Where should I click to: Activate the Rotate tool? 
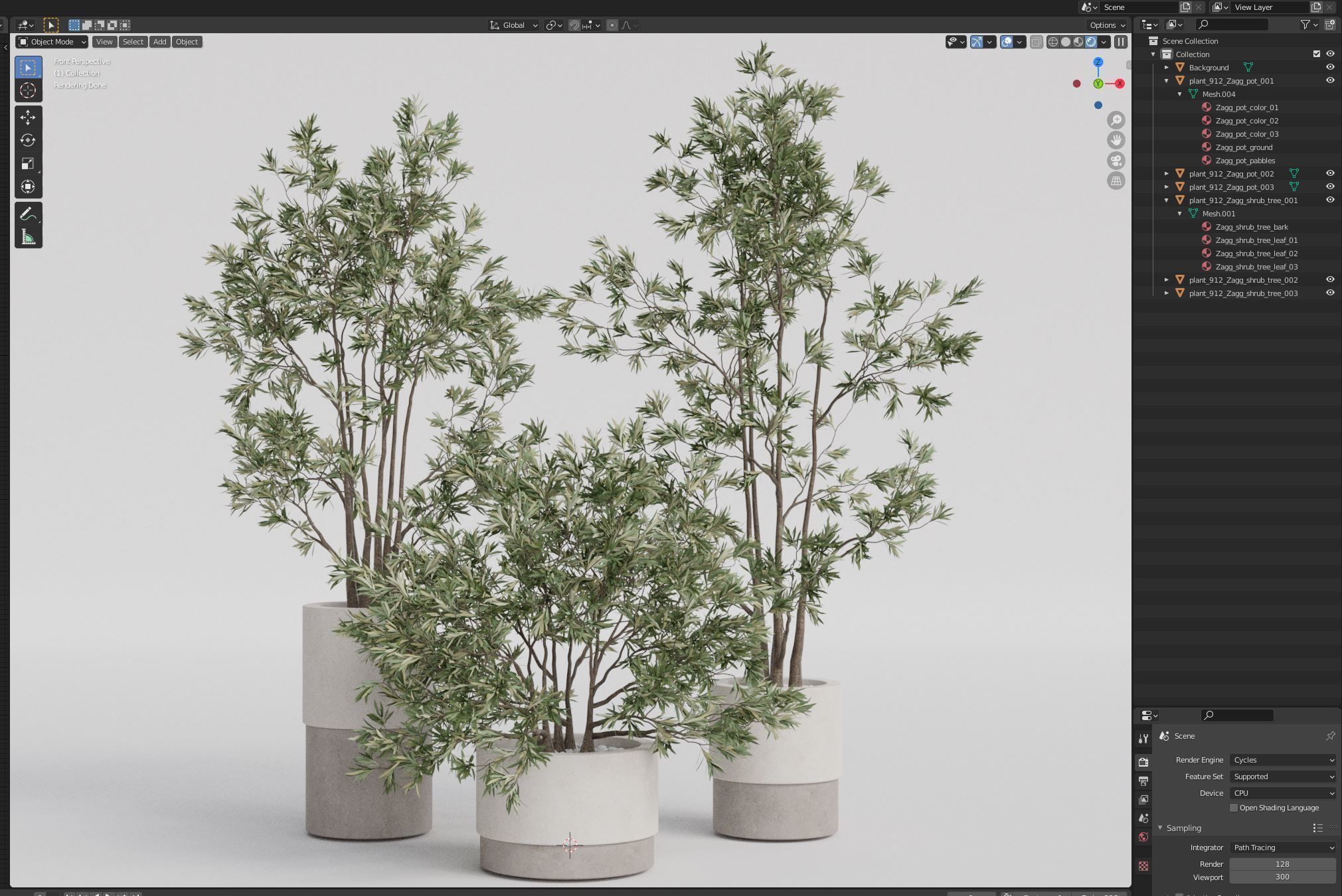[28, 140]
